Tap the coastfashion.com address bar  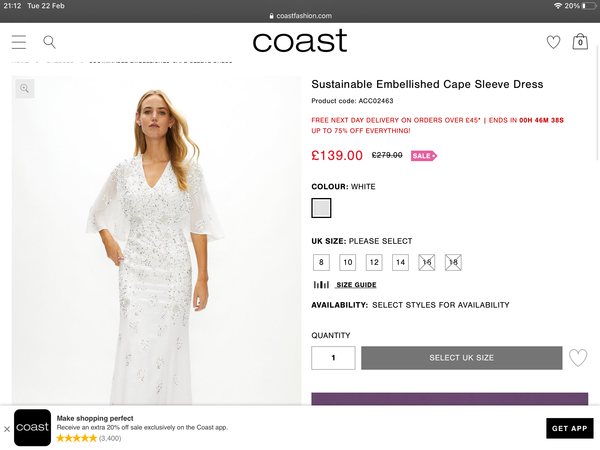pos(300,15)
